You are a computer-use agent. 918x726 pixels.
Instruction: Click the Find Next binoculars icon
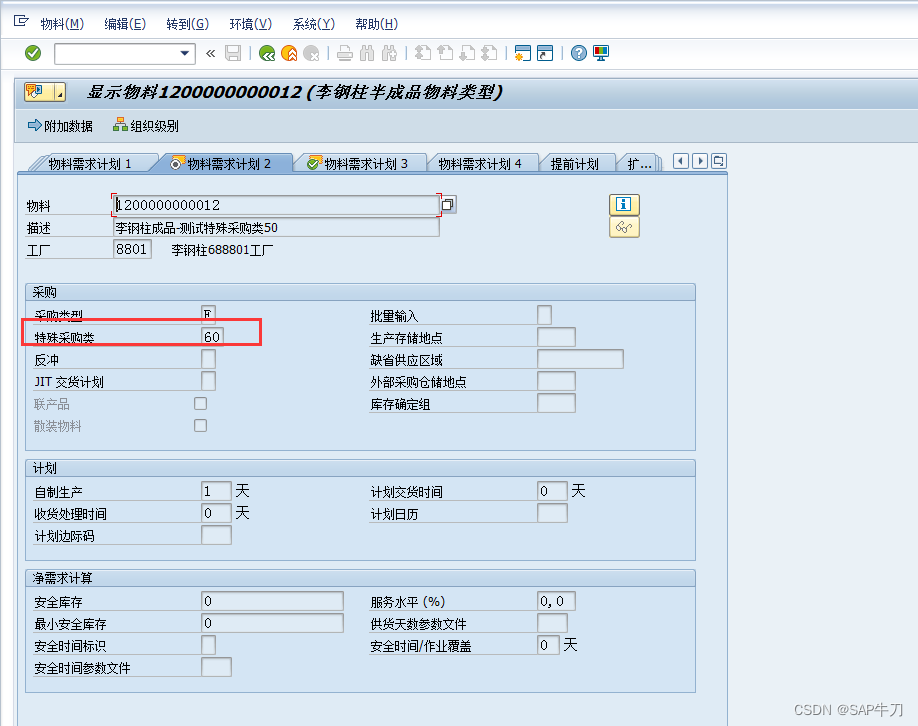(389, 53)
